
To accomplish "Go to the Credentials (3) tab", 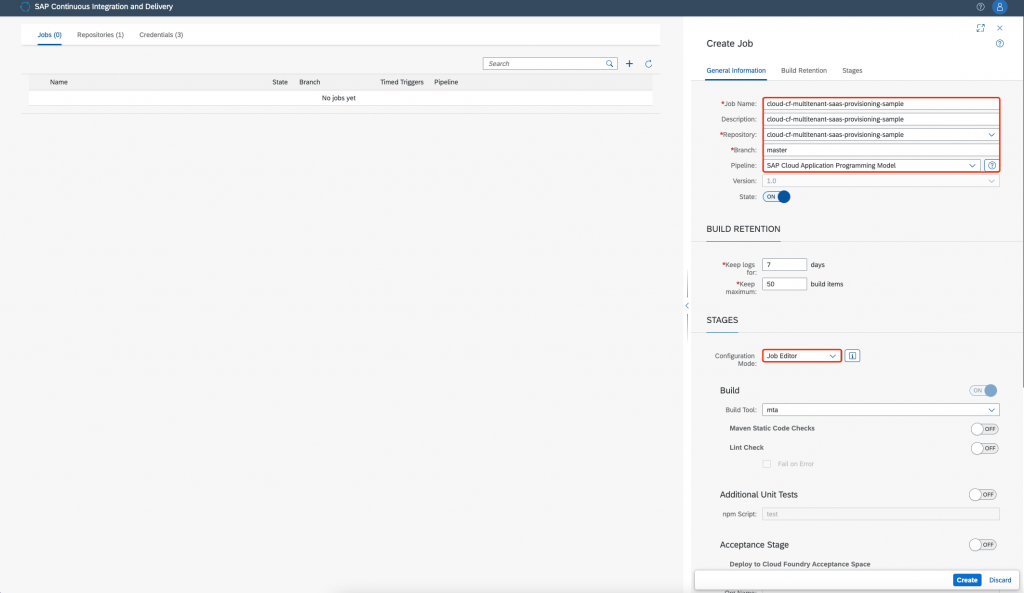I will pyautogui.click(x=161, y=35).
